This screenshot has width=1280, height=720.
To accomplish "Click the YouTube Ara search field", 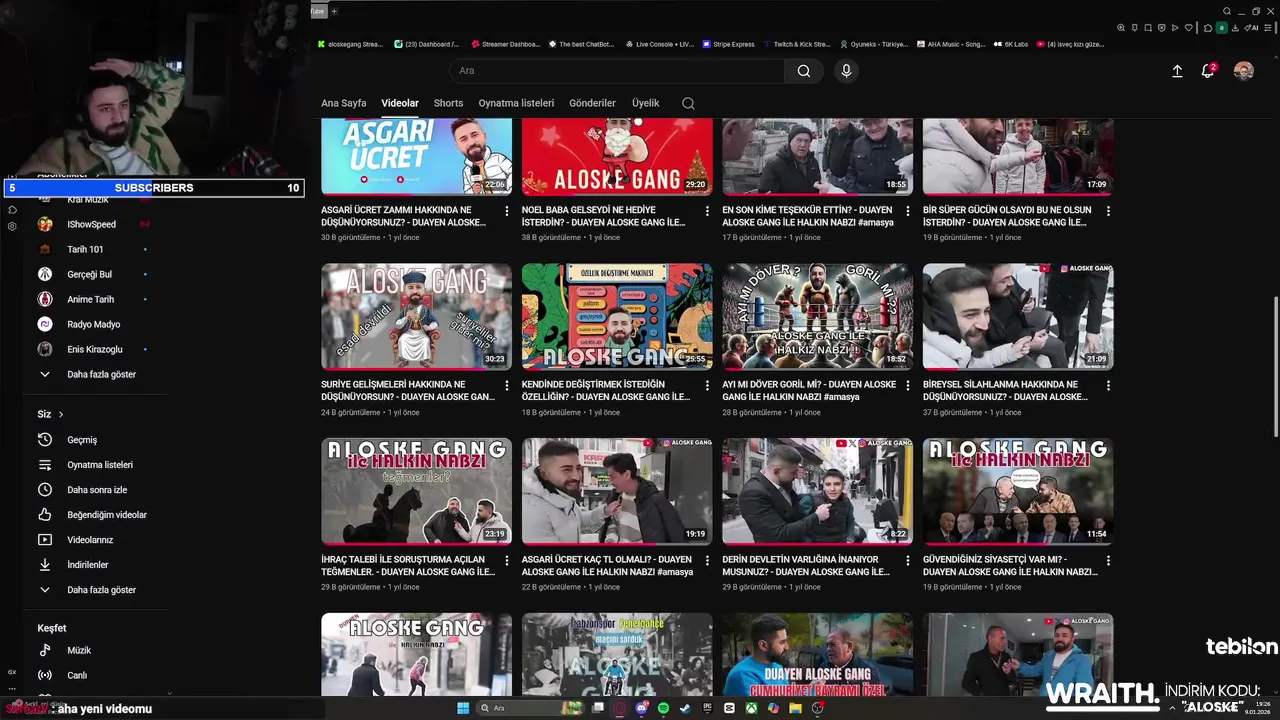I will [x=617, y=71].
